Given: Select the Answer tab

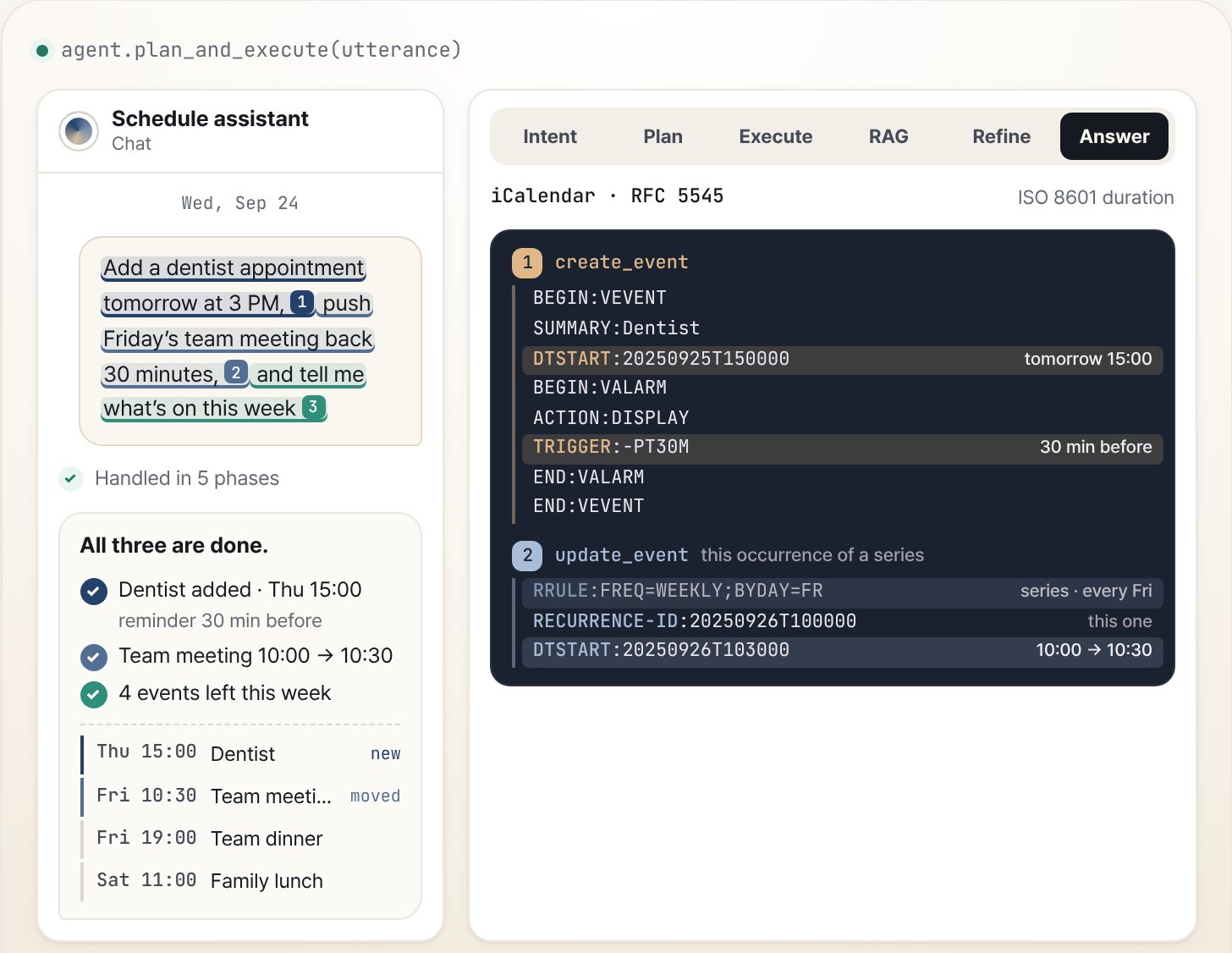Looking at the screenshot, I should tap(1114, 136).
